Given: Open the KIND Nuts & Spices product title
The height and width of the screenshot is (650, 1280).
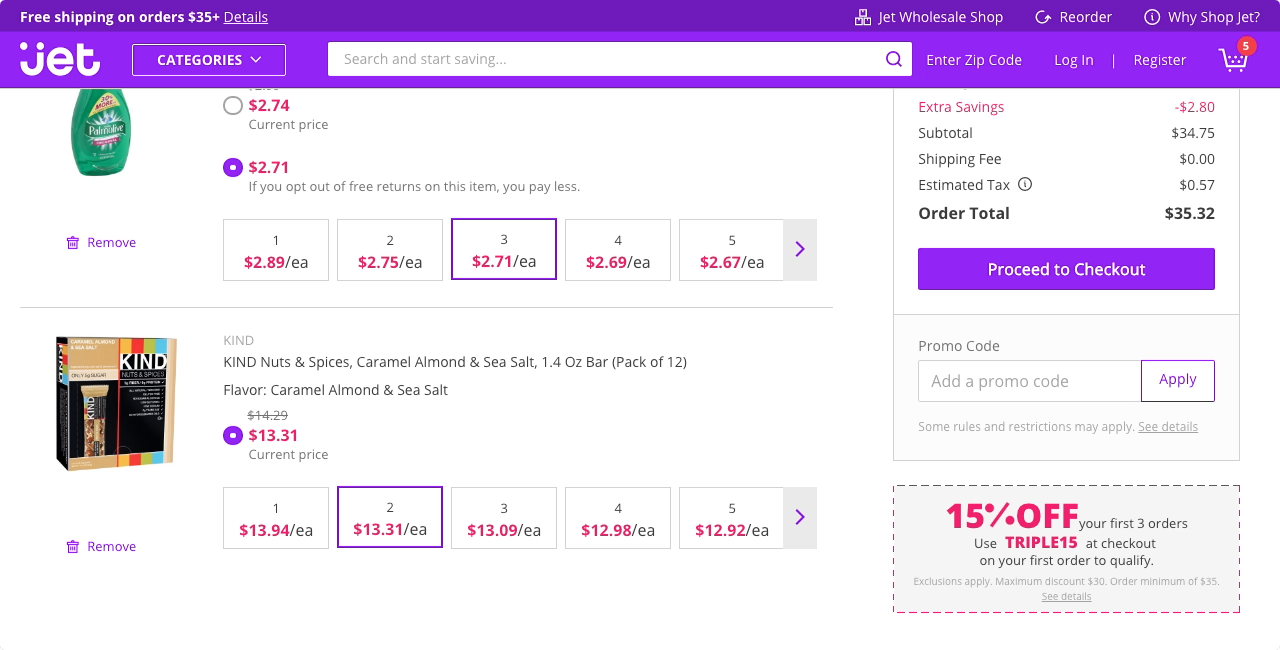Looking at the screenshot, I should pyautogui.click(x=455, y=362).
